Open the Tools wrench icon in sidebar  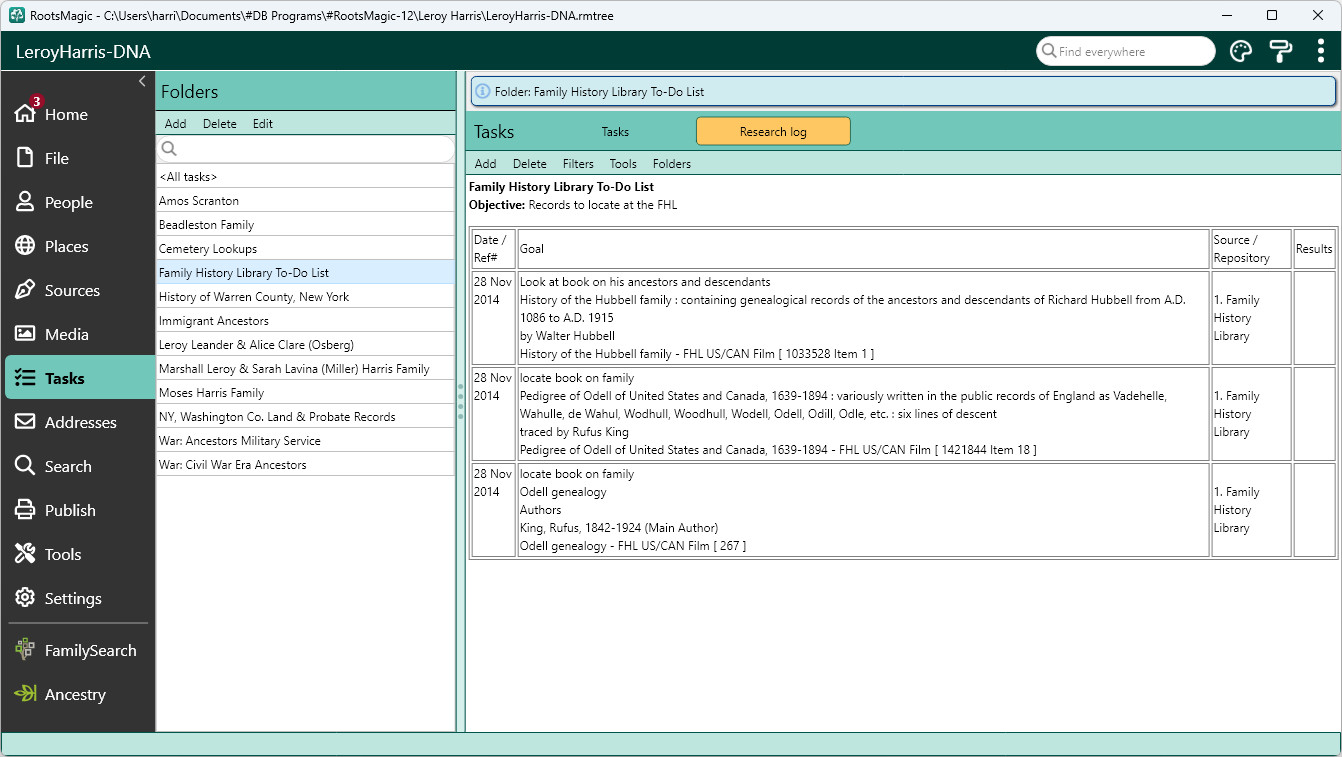(25, 554)
